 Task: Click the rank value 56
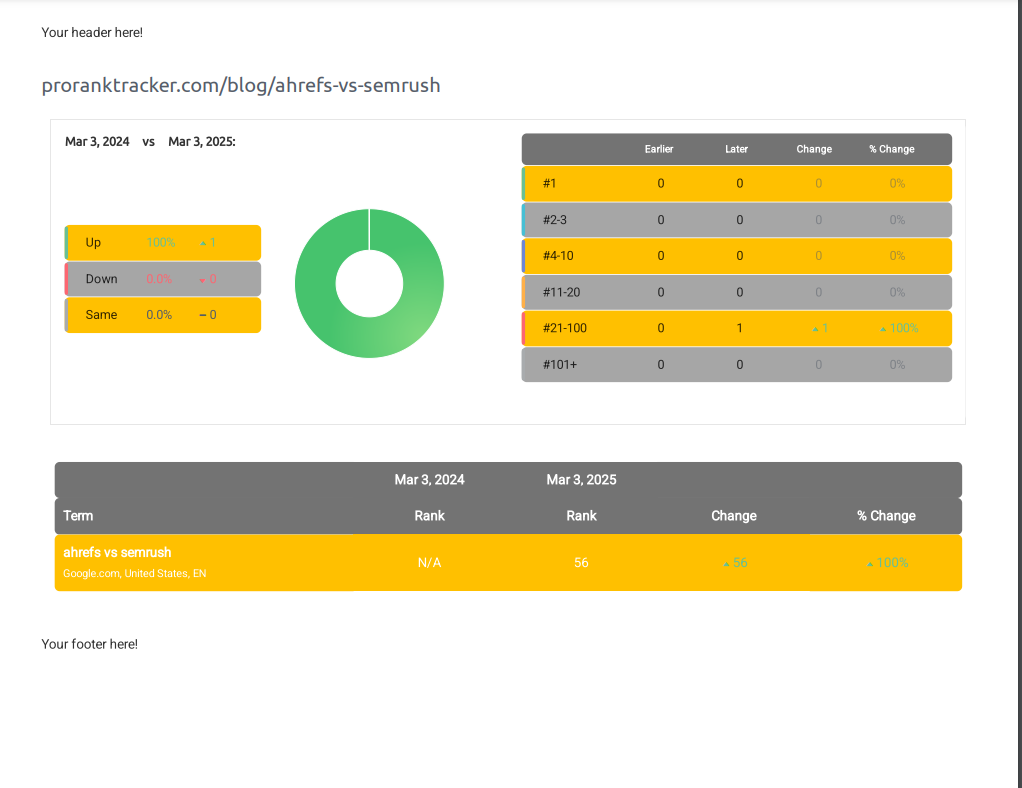click(581, 562)
